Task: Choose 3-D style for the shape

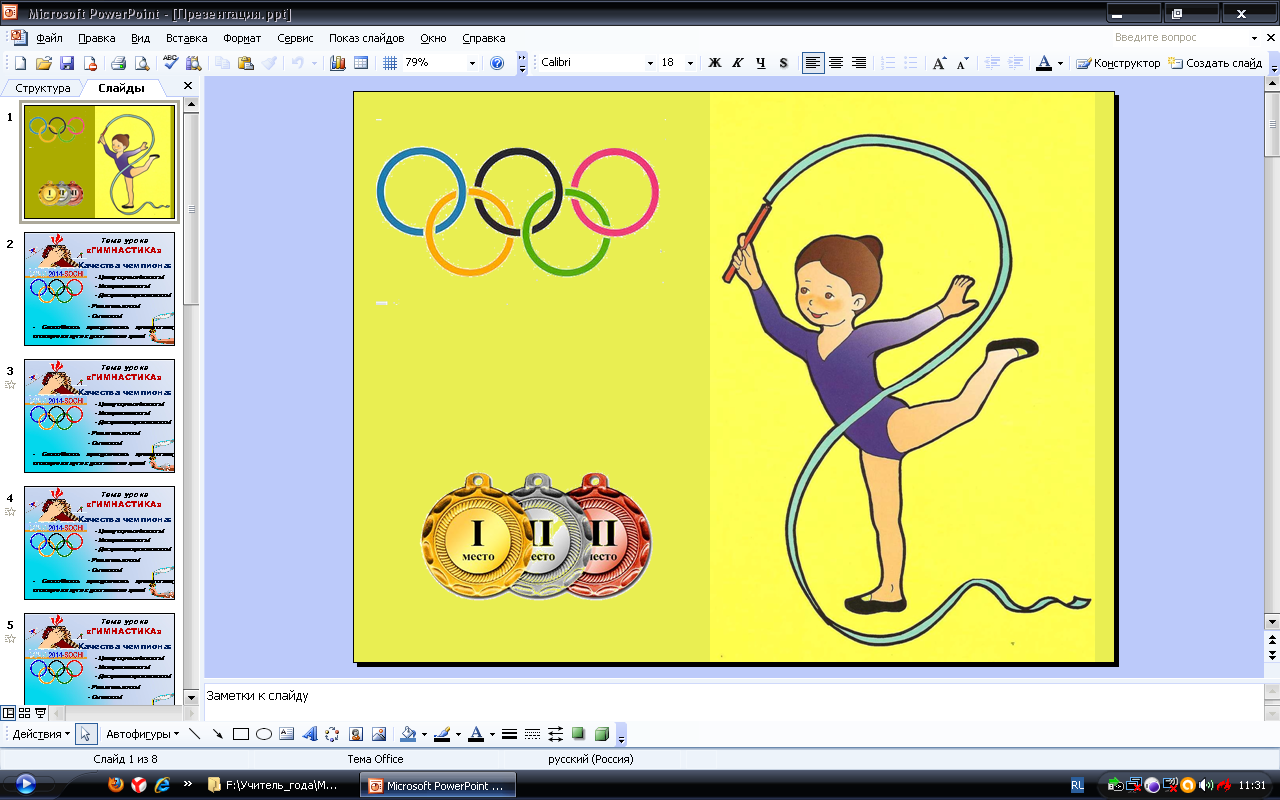Action: coord(601,734)
